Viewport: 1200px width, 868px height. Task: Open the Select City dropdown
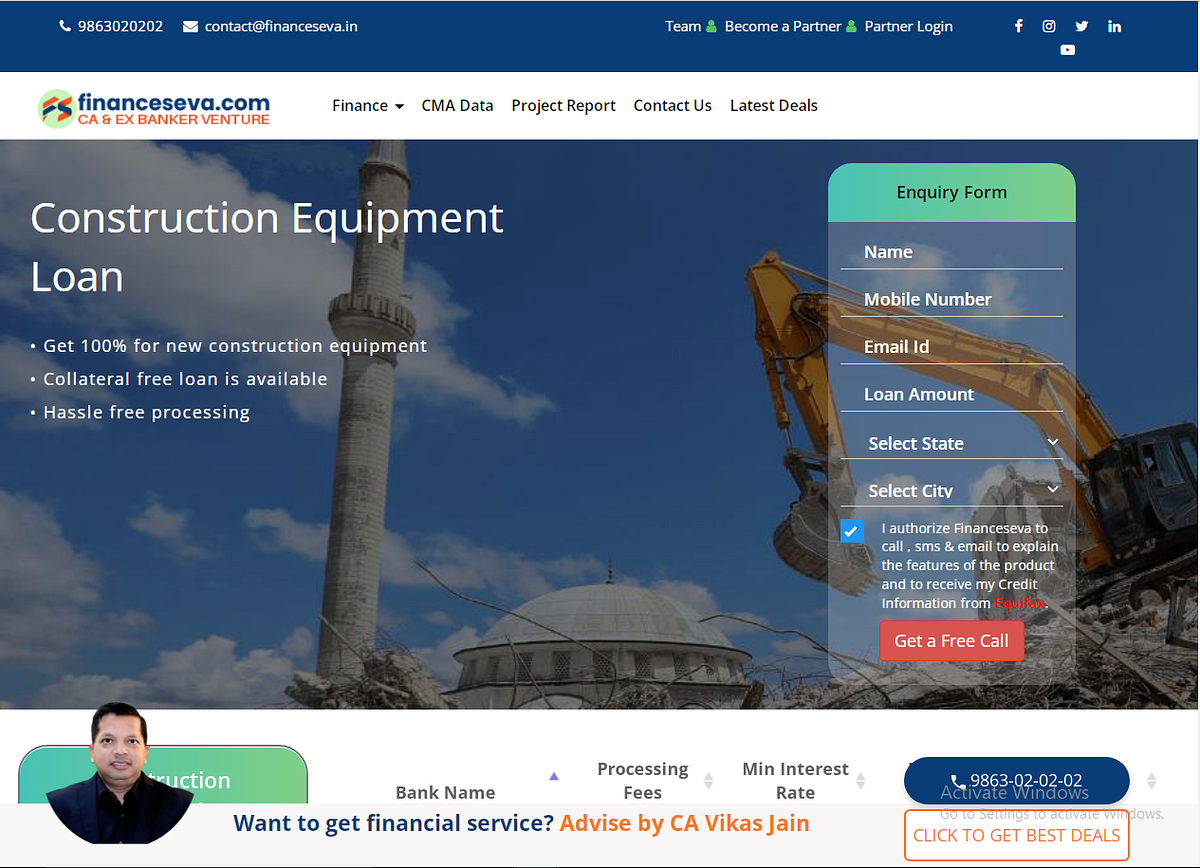point(951,490)
